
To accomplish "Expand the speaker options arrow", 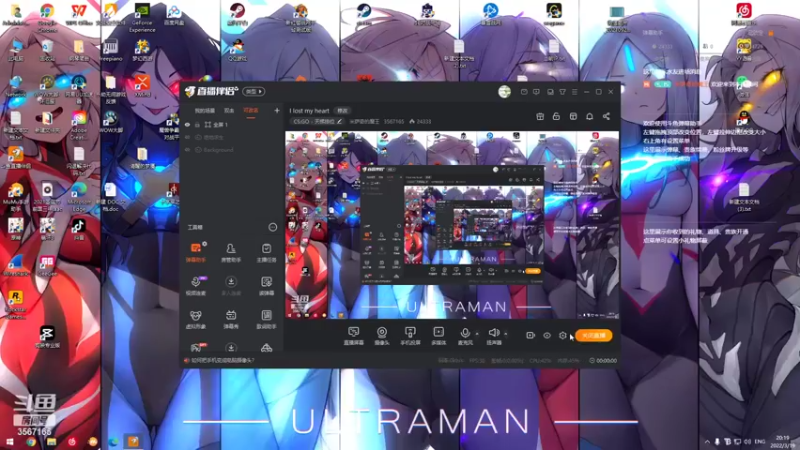I will point(506,334).
